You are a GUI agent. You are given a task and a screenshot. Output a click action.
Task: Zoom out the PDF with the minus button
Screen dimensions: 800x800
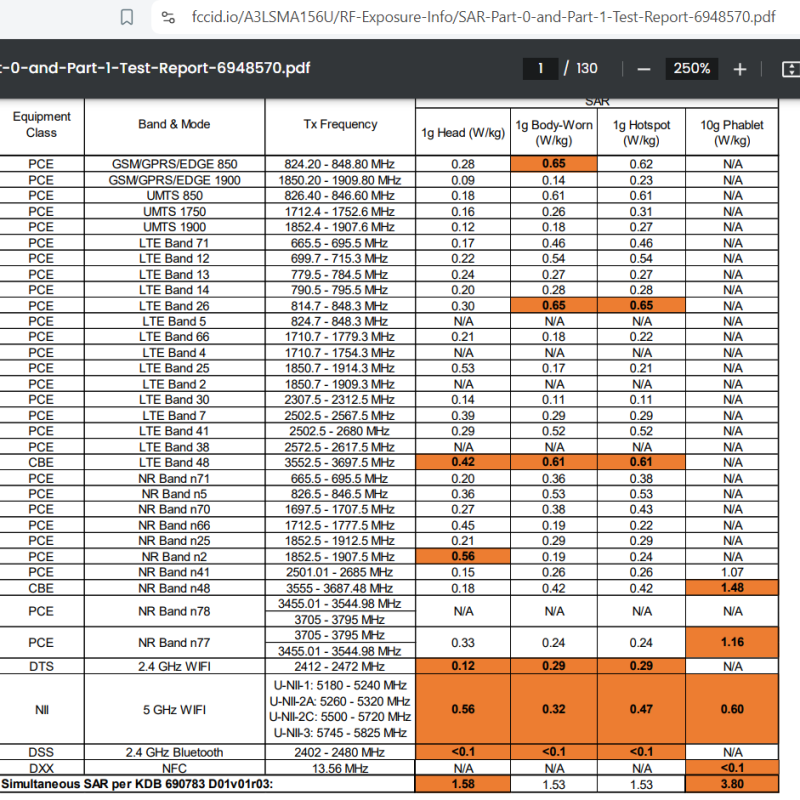644,69
